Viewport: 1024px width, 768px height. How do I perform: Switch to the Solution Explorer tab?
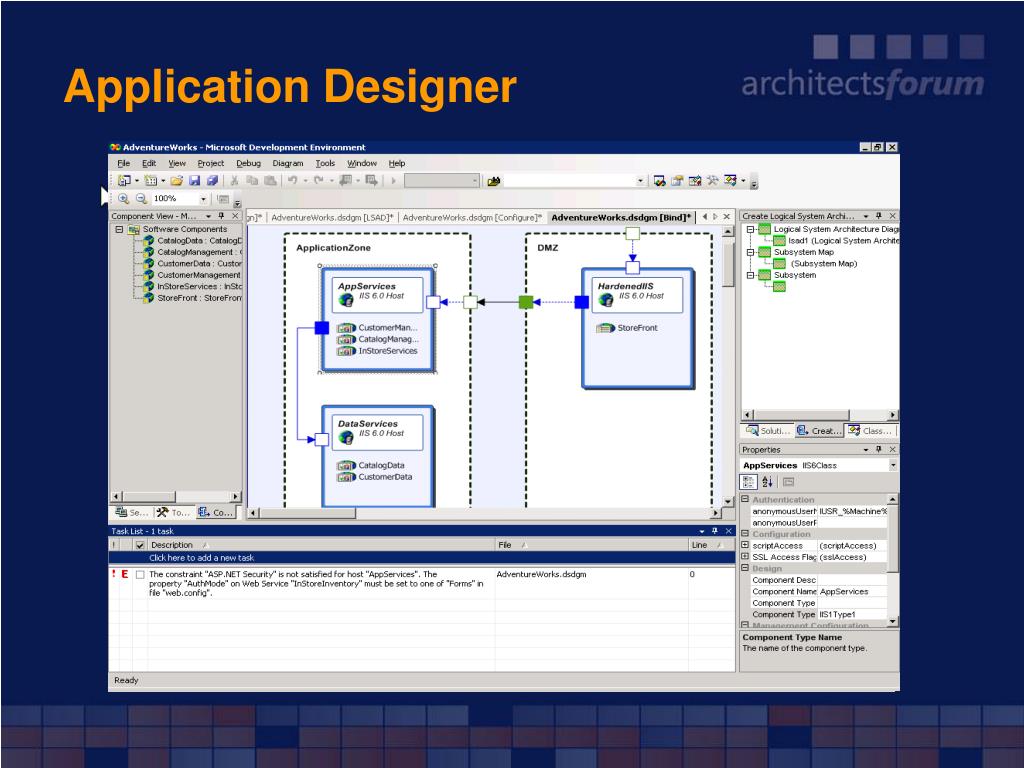coord(768,430)
